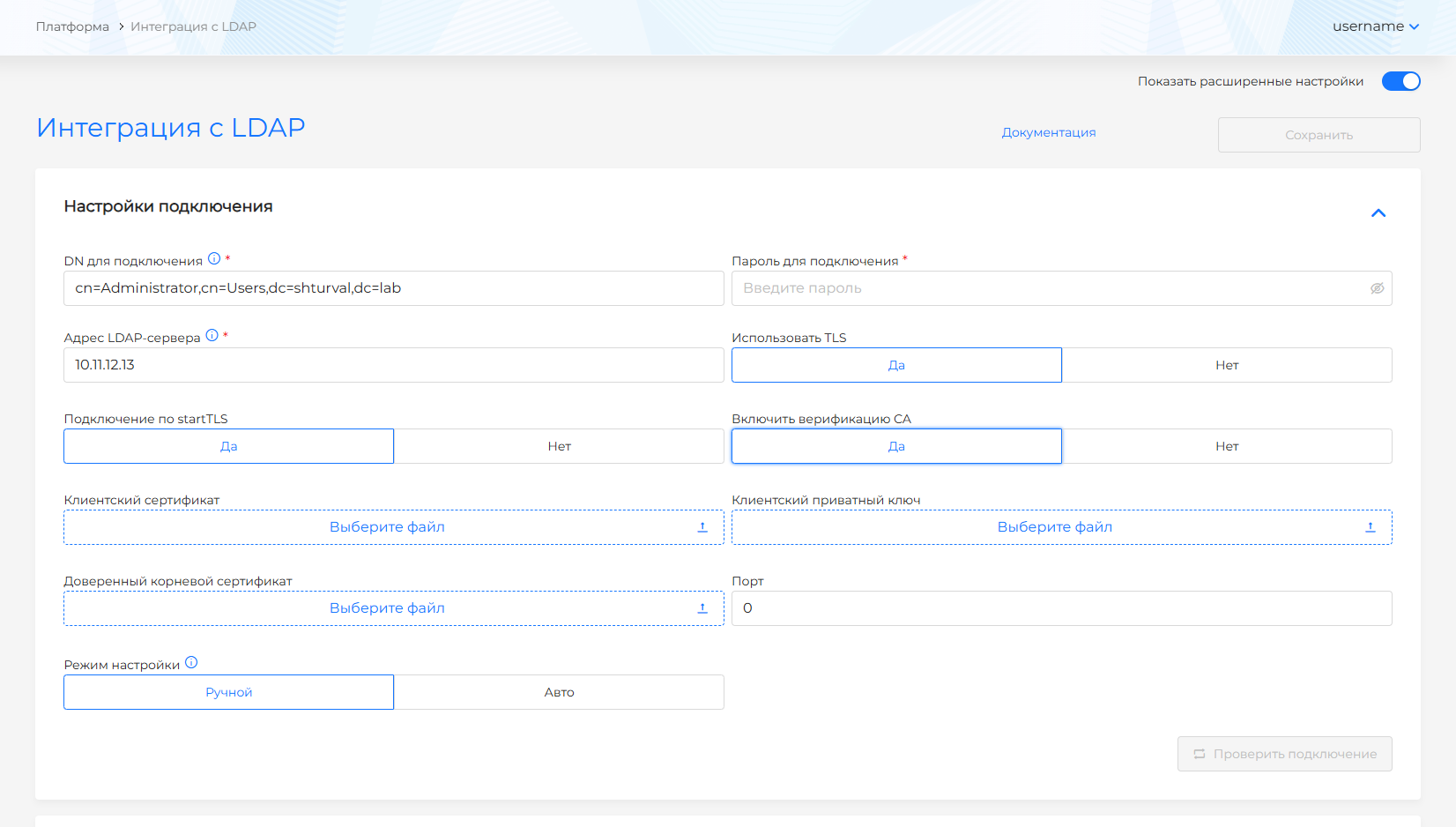The image size is (1456, 827).
Task: Focus the Порт input field
Action: coord(1061,608)
